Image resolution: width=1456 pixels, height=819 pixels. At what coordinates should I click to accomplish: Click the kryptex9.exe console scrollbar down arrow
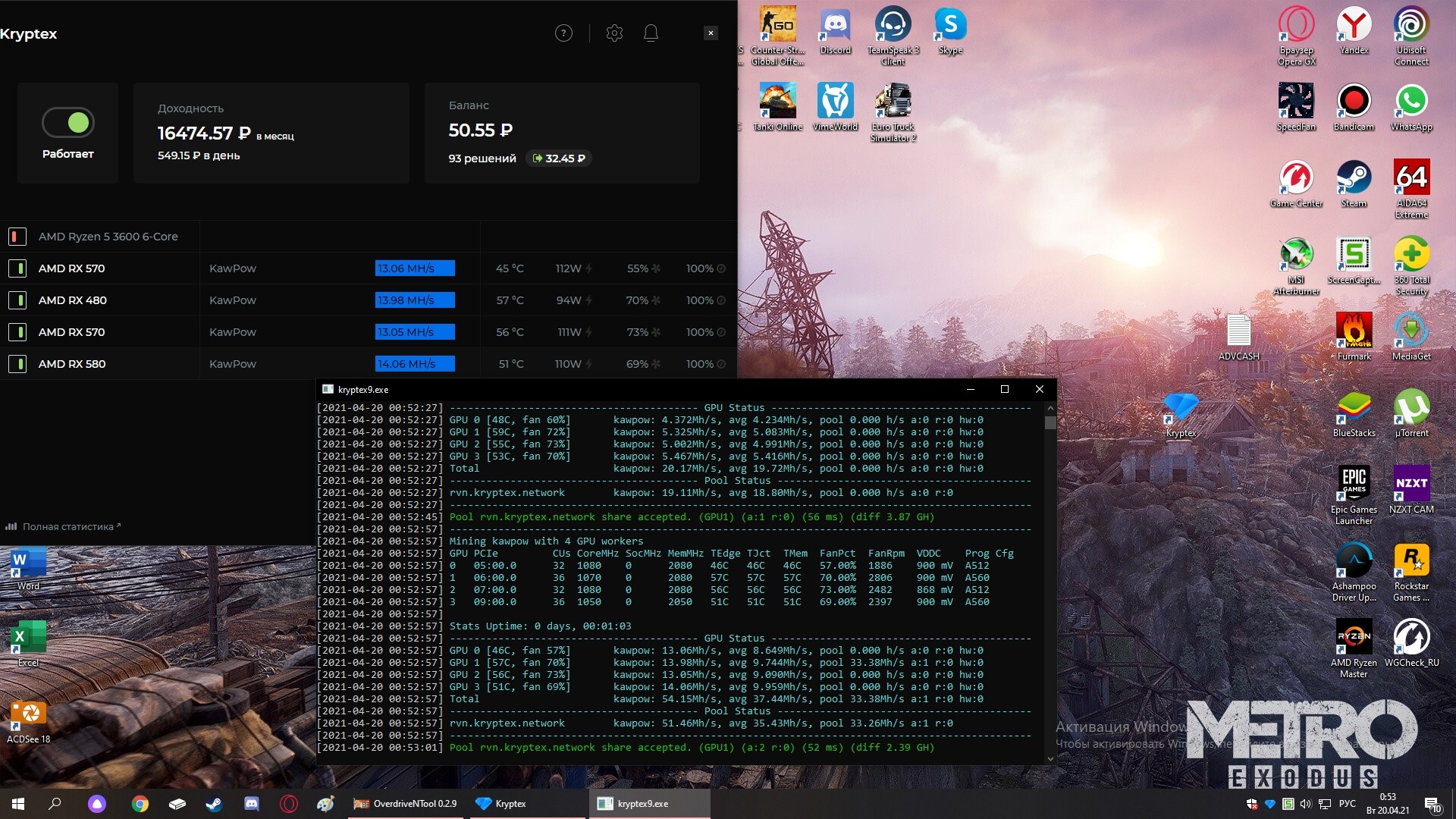[1050, 758]
